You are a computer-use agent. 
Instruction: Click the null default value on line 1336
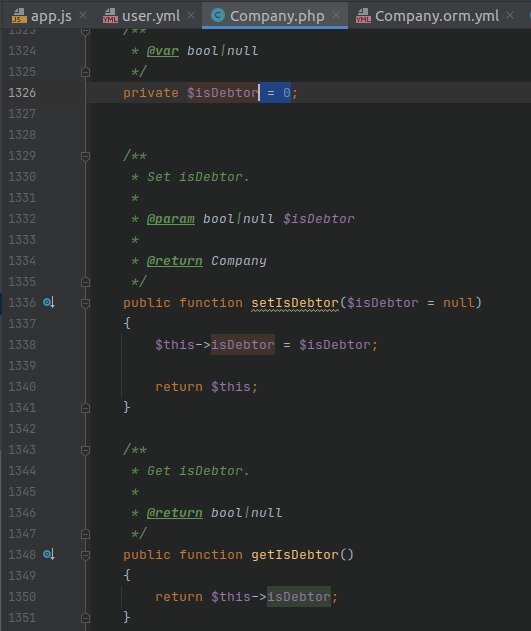pos(459,303)
